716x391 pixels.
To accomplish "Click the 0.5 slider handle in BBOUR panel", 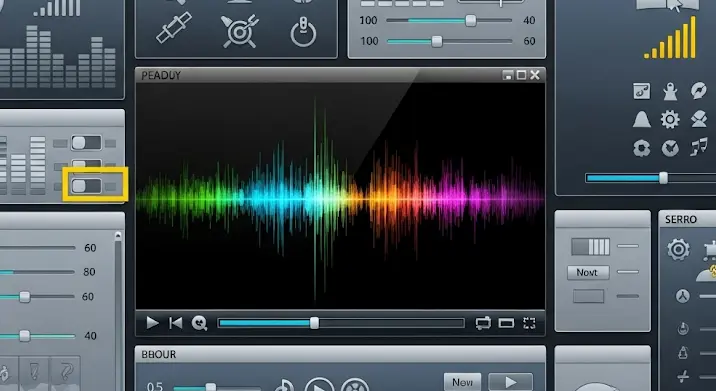I will tap(211, 388).
